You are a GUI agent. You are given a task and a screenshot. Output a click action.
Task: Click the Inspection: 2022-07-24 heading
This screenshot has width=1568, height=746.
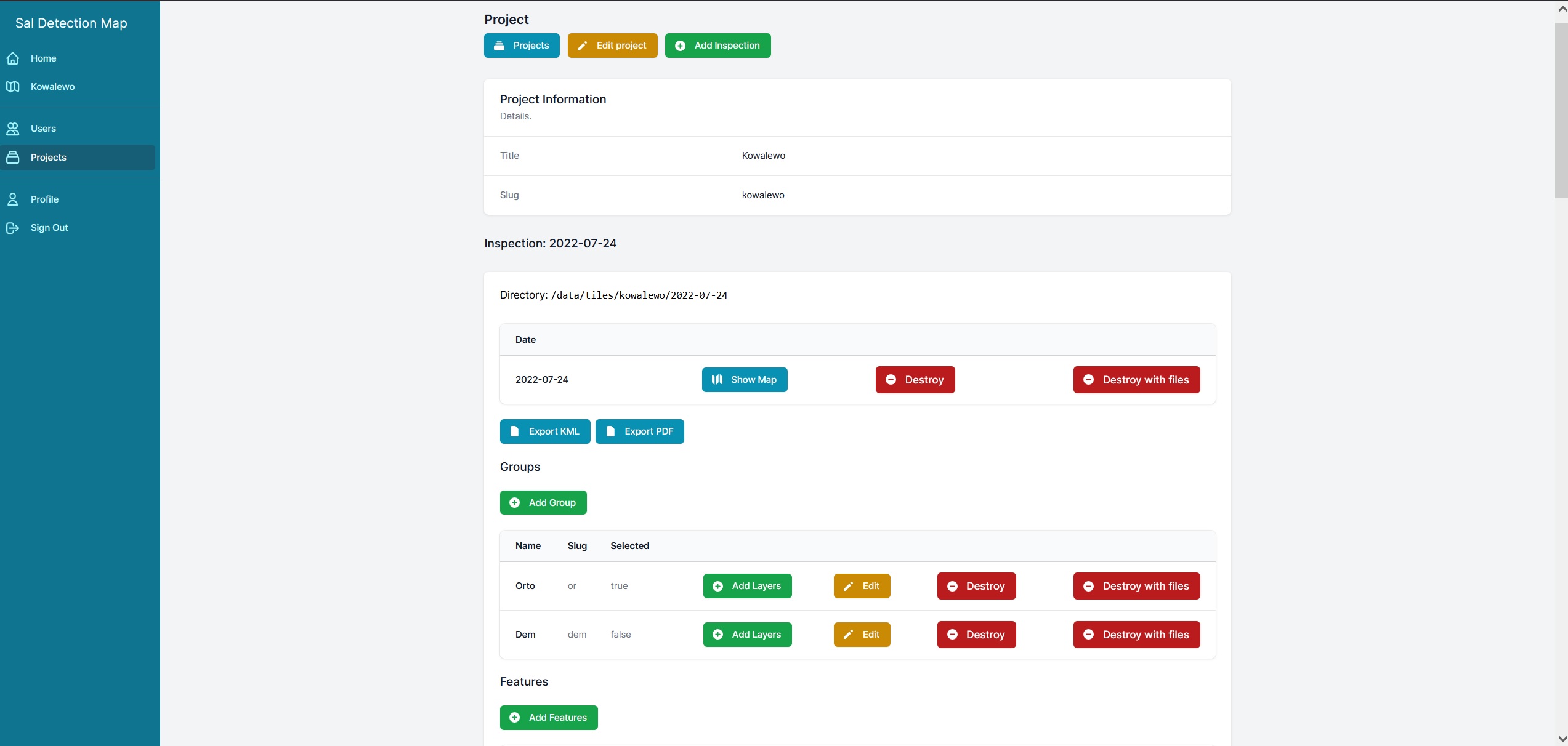point(551,244)
